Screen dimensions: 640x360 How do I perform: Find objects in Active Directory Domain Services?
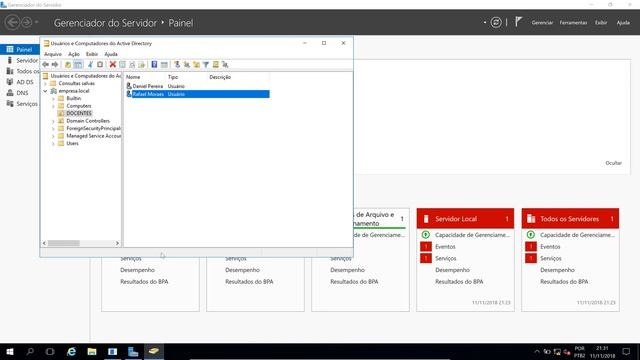(x=216, y=64)
